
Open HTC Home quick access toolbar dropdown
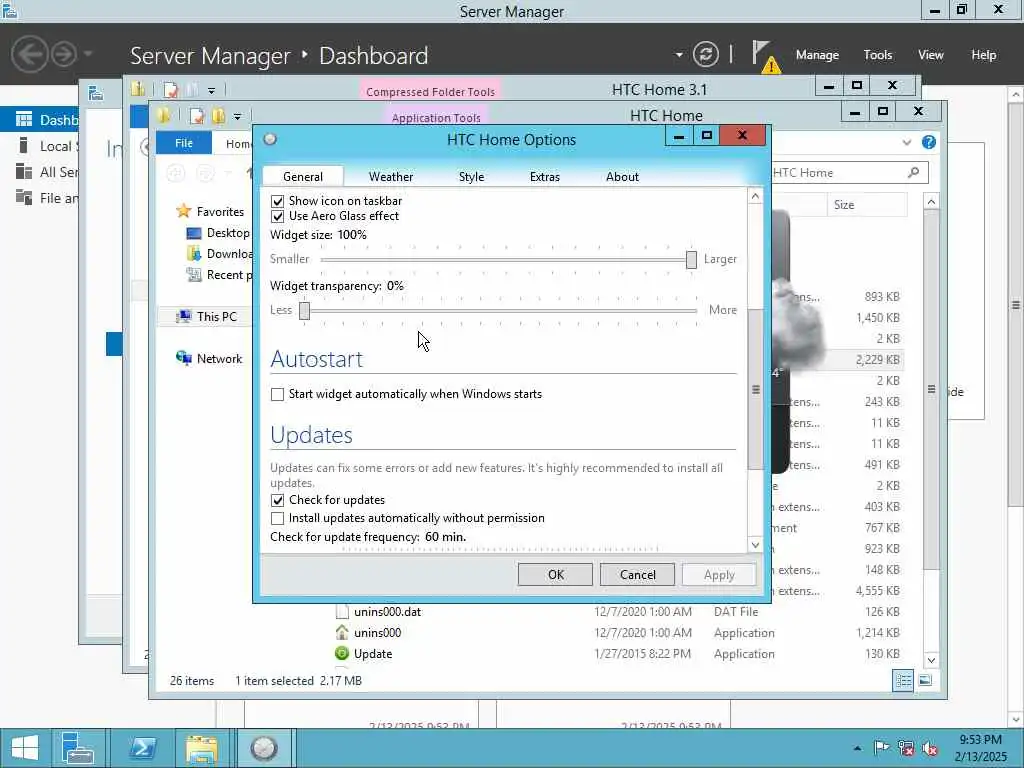[x=237, y=117]
